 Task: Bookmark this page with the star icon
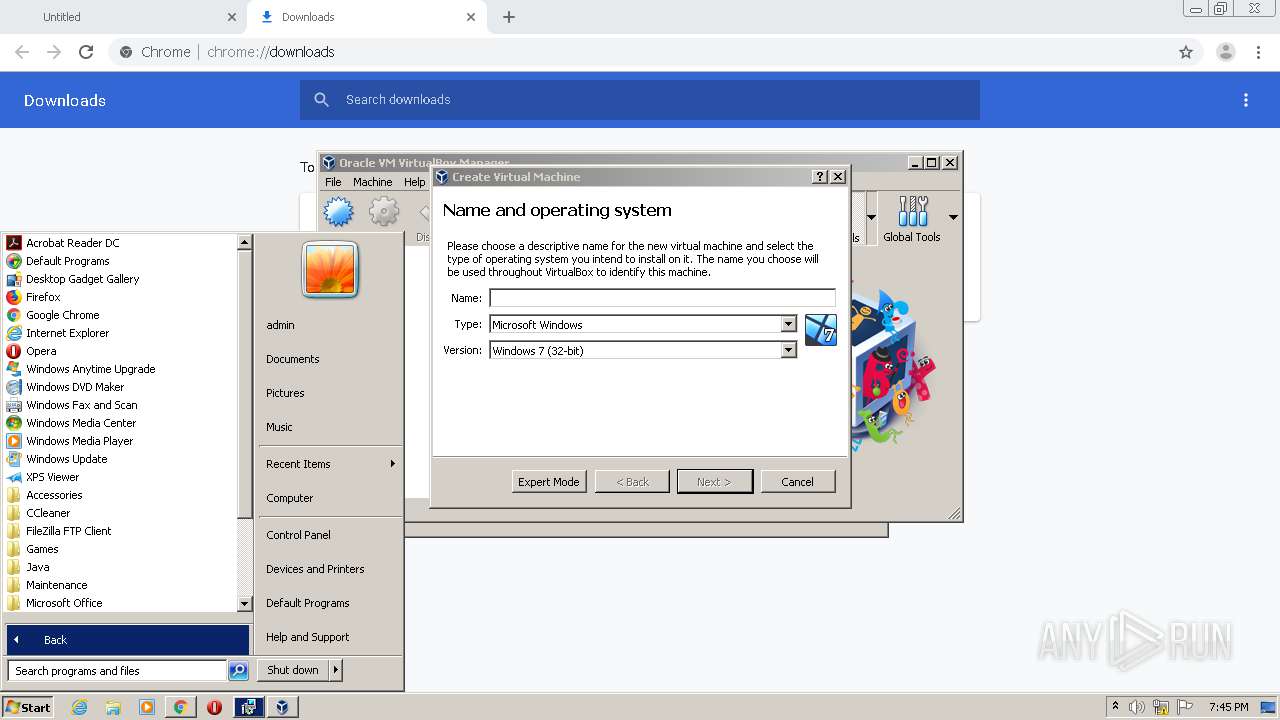click(x=1186, y=52)
